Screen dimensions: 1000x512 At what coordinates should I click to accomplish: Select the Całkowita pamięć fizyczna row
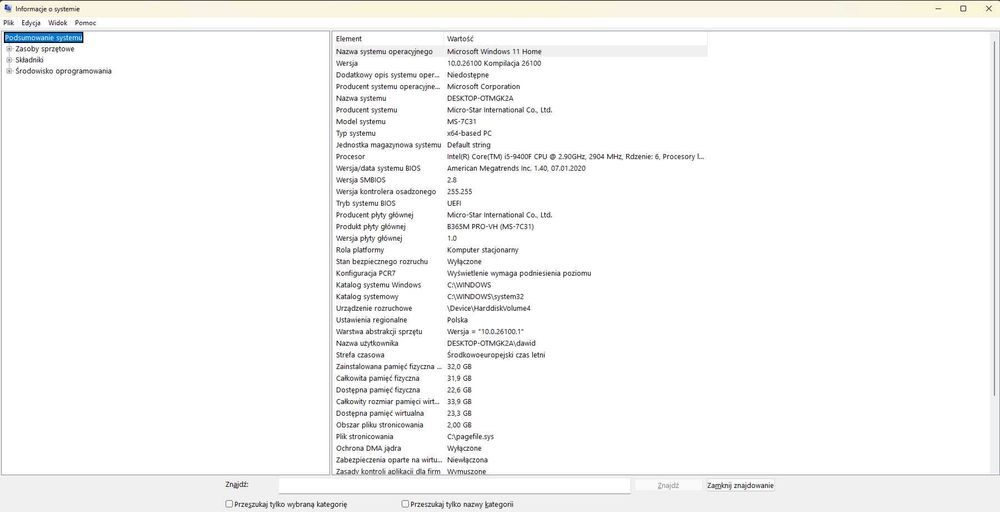520,378
